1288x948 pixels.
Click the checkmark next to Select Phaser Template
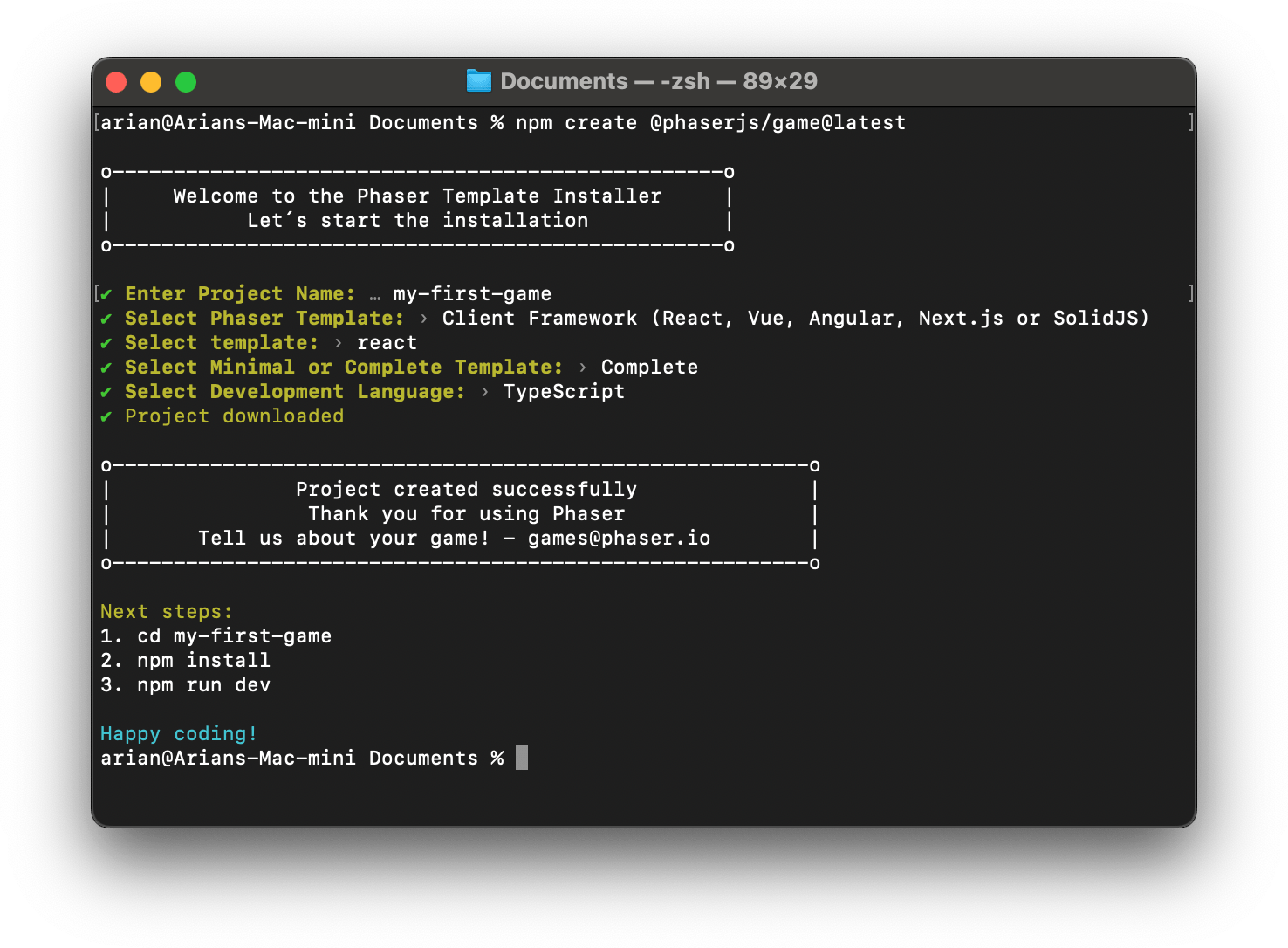pos(106,319)
